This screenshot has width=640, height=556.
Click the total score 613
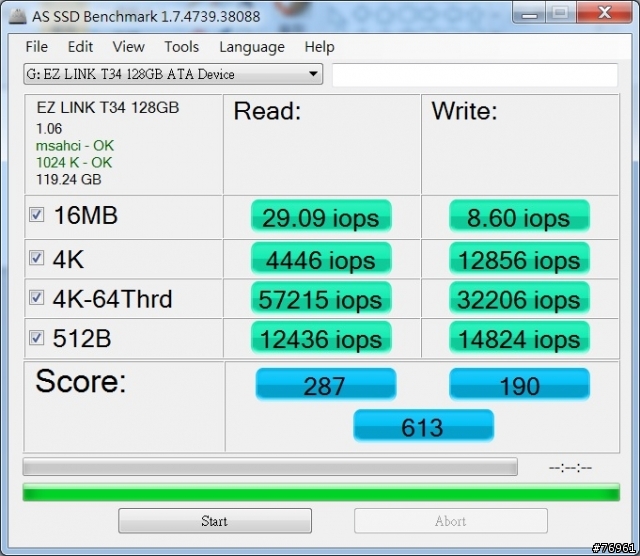(x=423, y=426)
